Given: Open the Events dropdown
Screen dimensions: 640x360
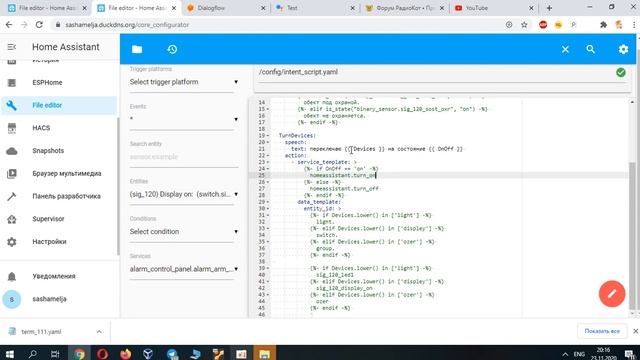Looking at the screenshot, I should [184, 119].
